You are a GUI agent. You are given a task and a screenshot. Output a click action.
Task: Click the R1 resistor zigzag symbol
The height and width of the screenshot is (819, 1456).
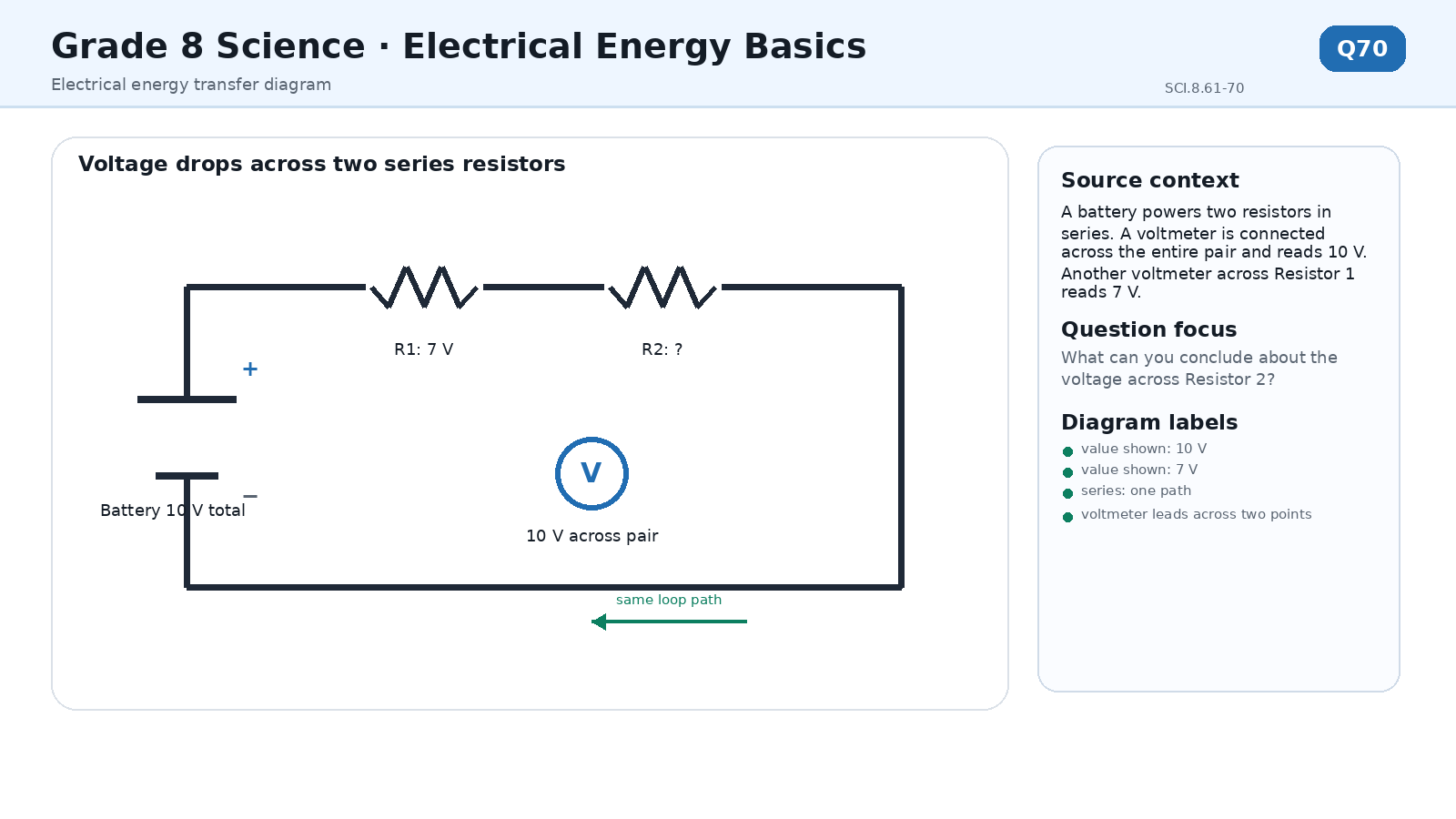(x=424, y=287)
